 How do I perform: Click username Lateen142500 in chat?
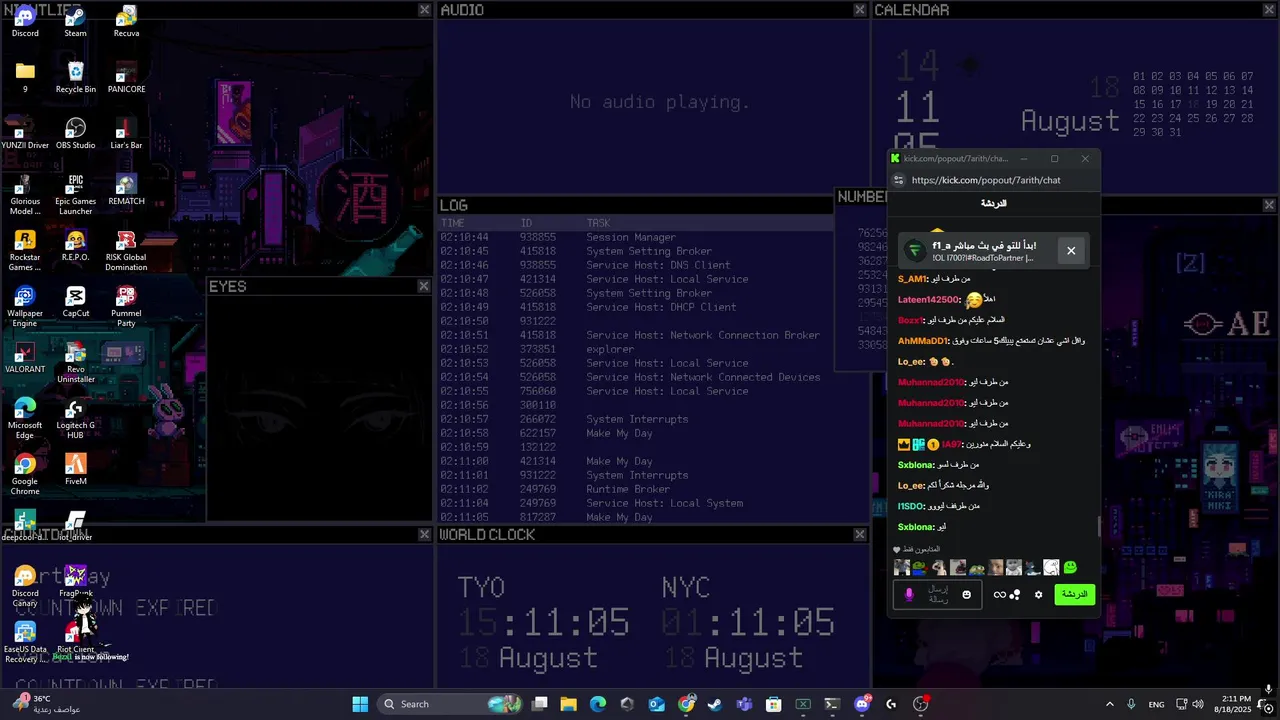point(929,299)
